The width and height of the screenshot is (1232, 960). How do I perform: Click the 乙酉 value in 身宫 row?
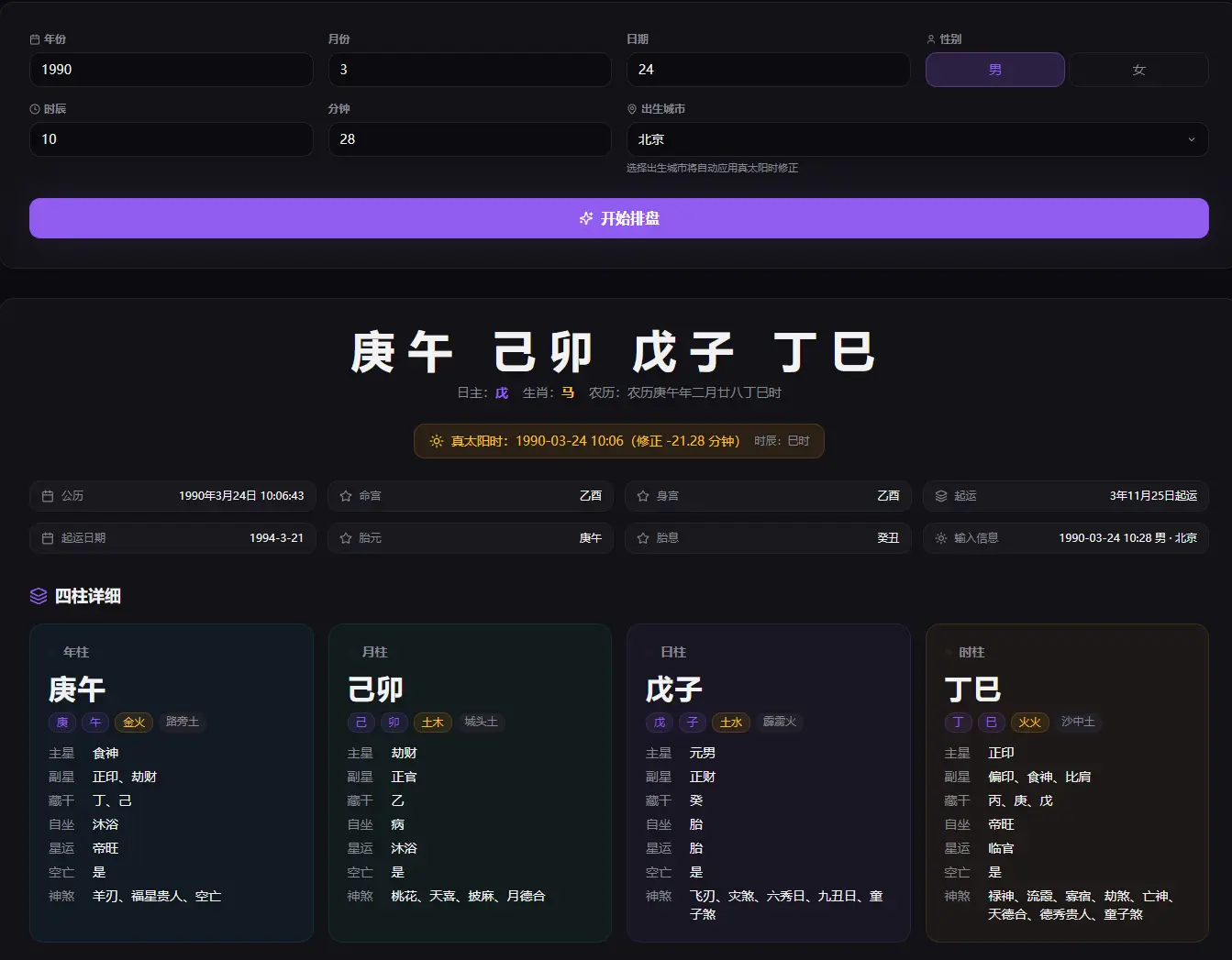pyautogui.click(x=888, y=496)
